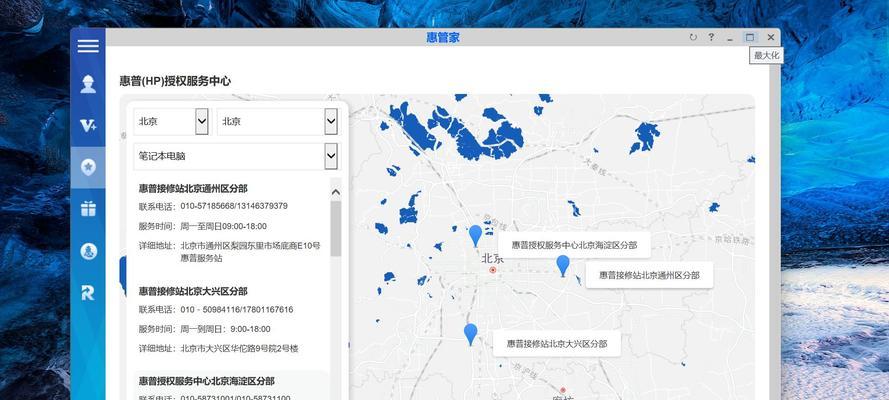Image resolution: width=889 pixels, height=400 pixels.
Task: Click map label 惠普接修站北京通州区分部
Action: tap(649, 275)
